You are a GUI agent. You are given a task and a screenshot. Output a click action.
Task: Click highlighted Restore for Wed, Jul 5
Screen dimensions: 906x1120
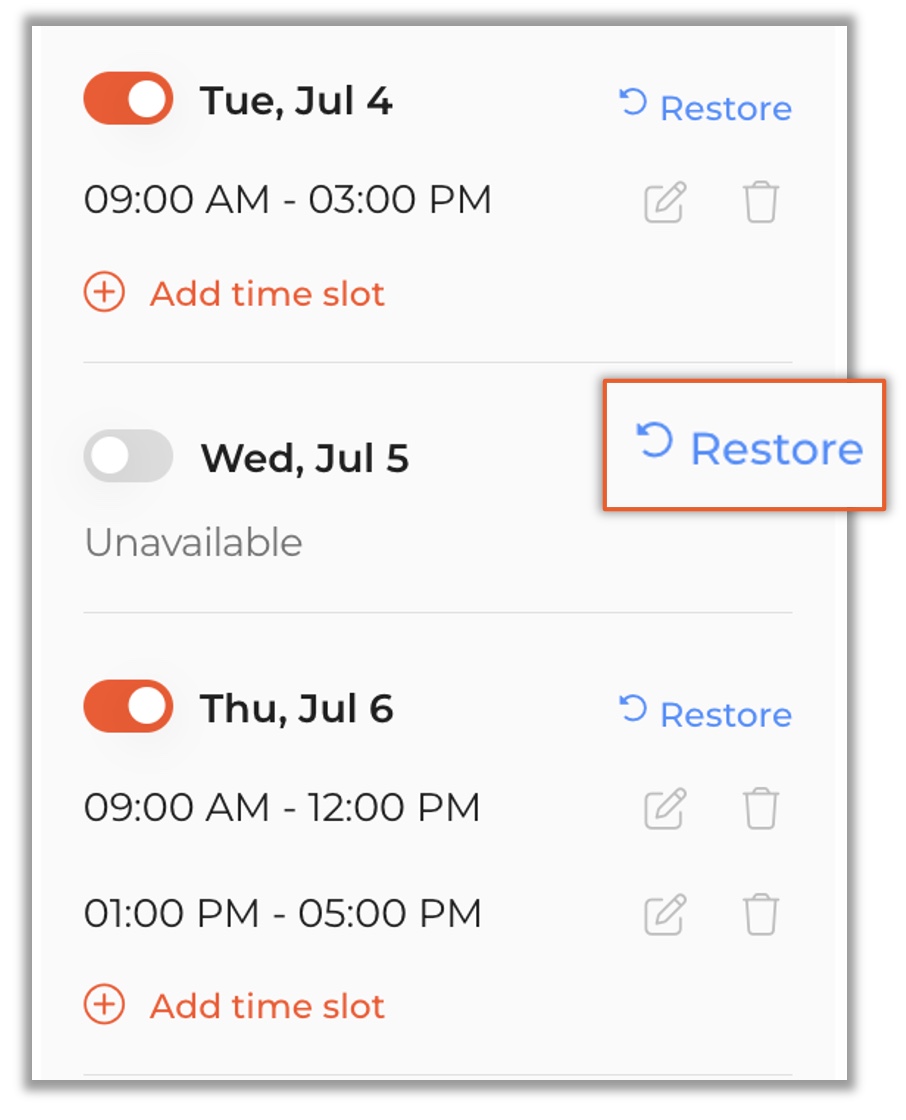pyautogui.click(x=749, y=446)
